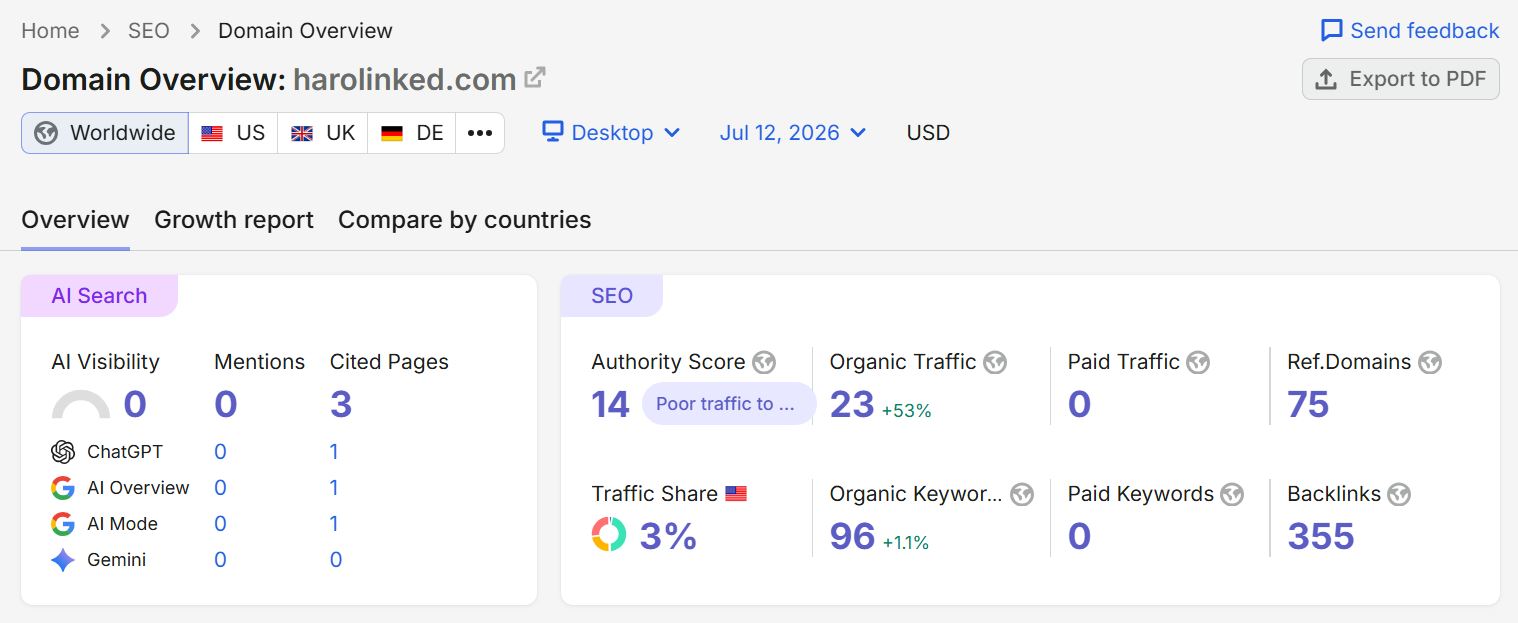Screen dimensions: 1518x623
Task: Click the AI Search card label
Action: [x=99, y=296]
